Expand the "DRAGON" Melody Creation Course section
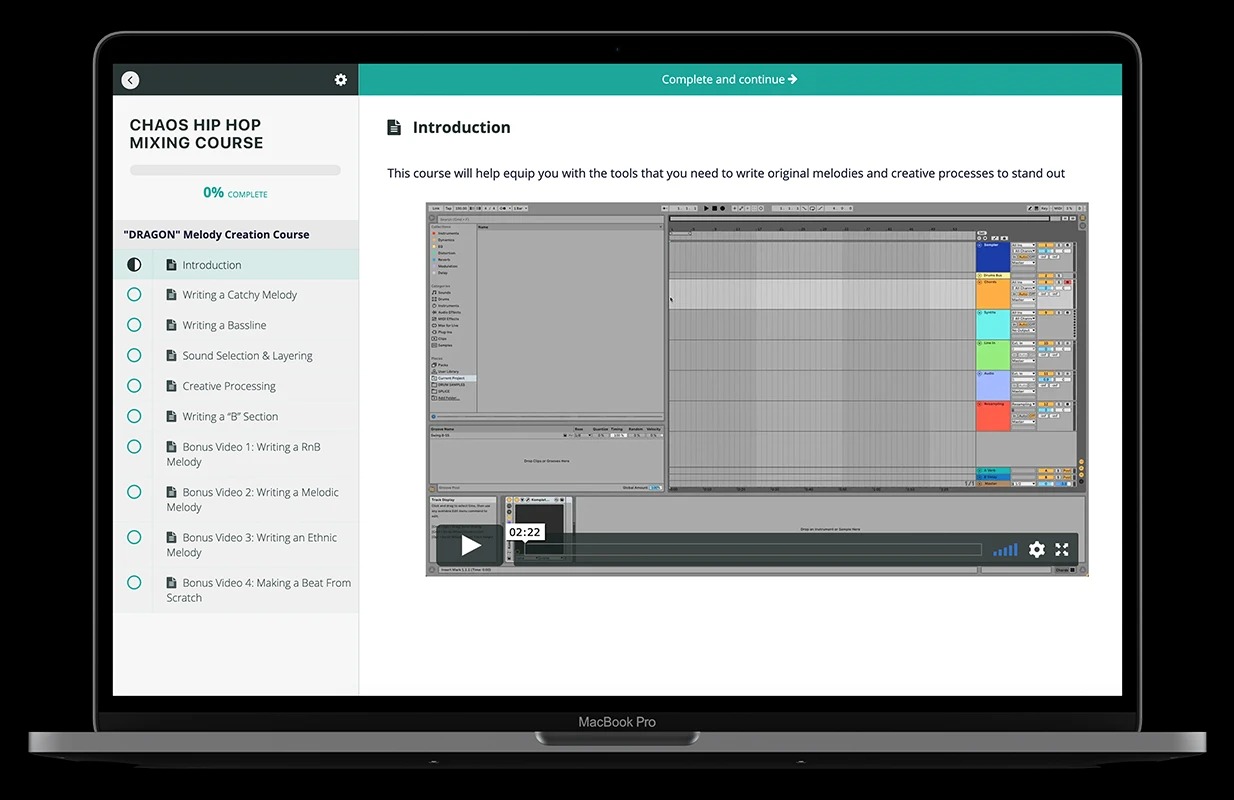The image size is (1234, 800). [216, 235]
